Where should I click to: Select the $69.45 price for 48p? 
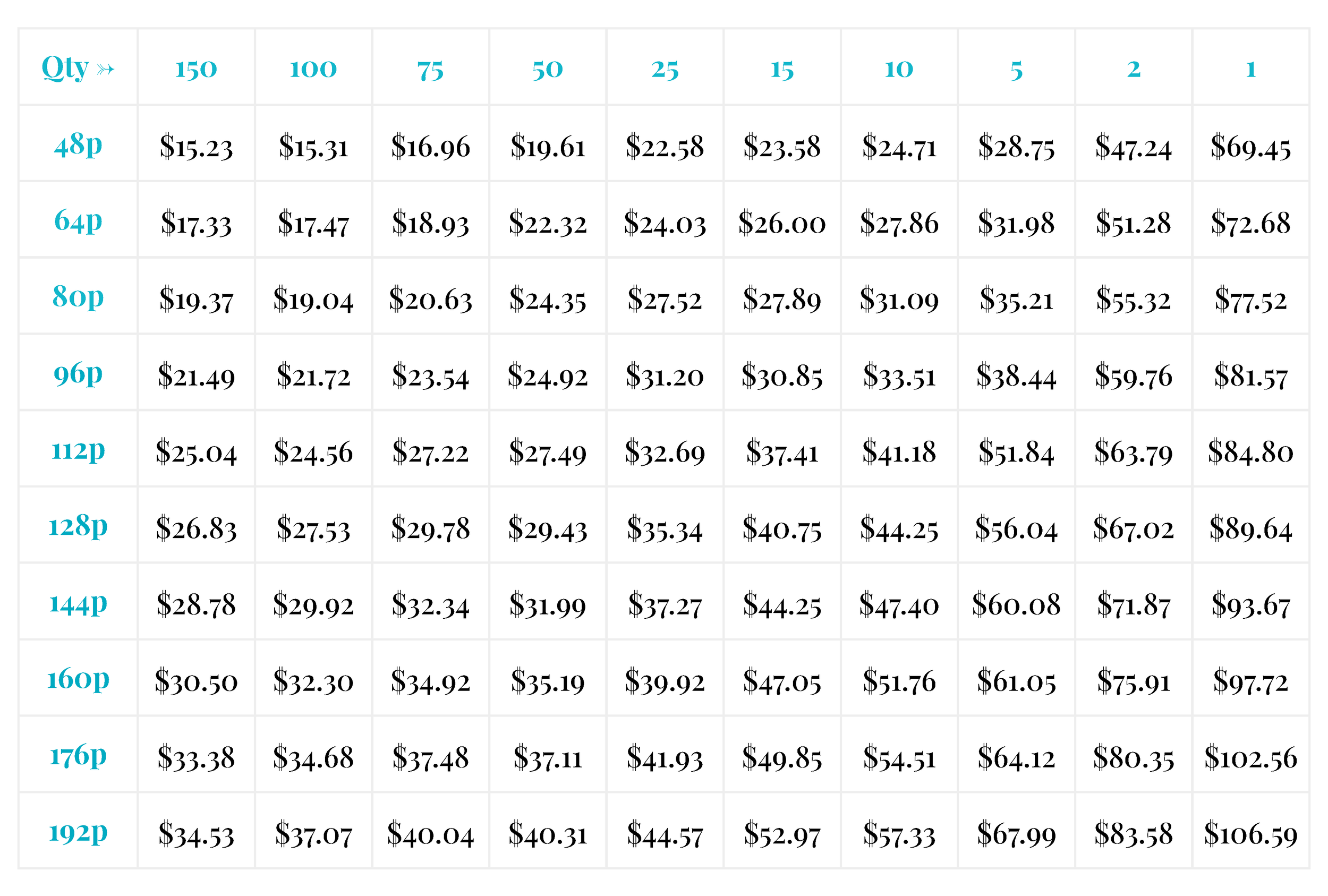(1250, 143)
